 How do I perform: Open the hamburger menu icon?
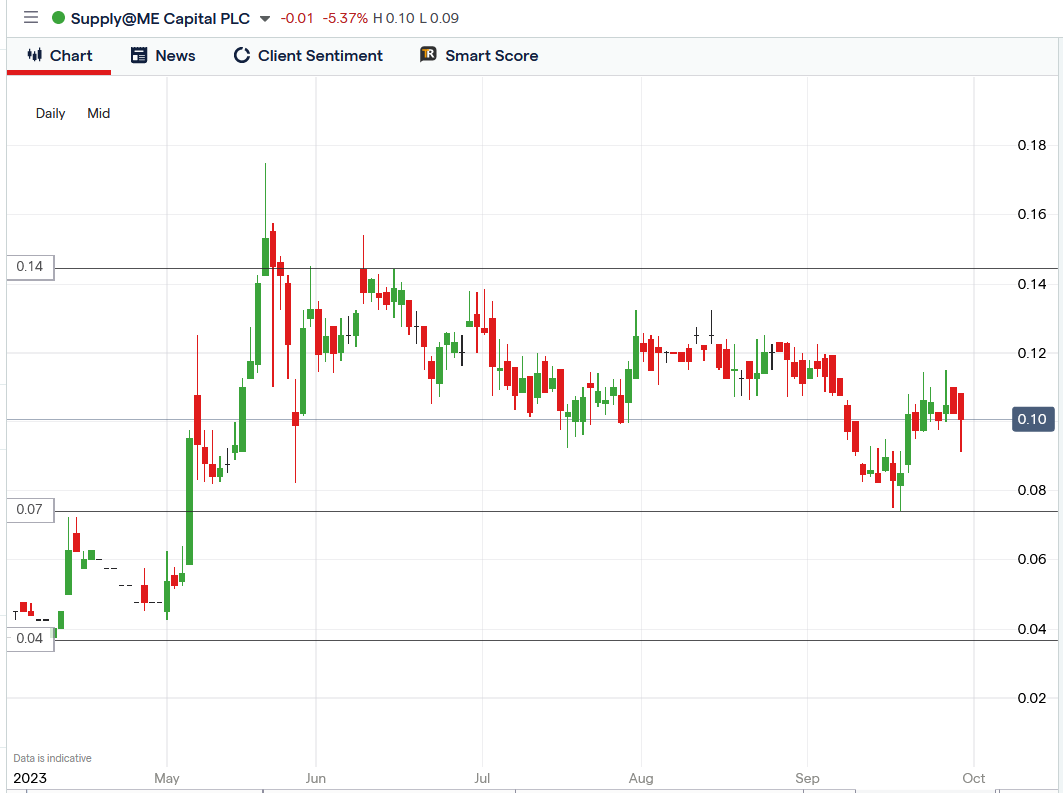(31, 18)
